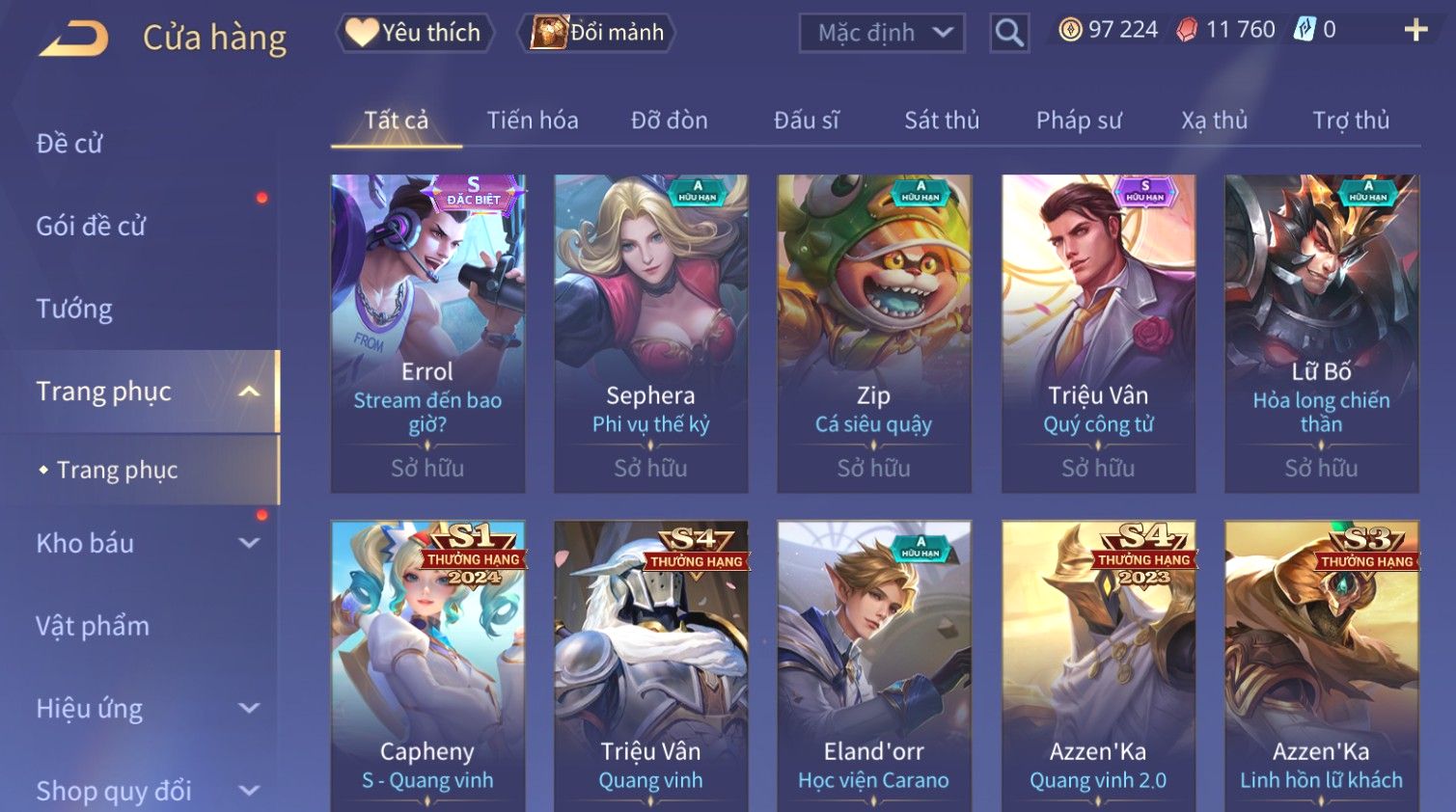
Task: Select Errol Stream đến bao giờ skin
Action: click(427, 334)
